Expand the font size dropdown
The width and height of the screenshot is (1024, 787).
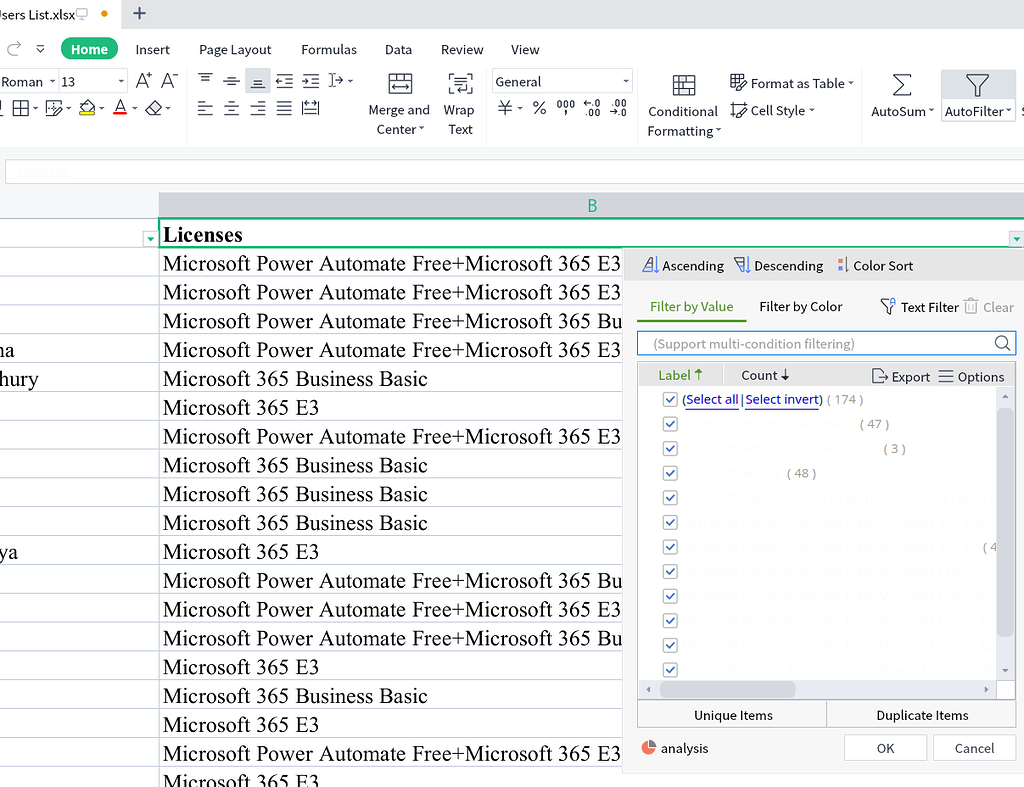pos(121,82)
